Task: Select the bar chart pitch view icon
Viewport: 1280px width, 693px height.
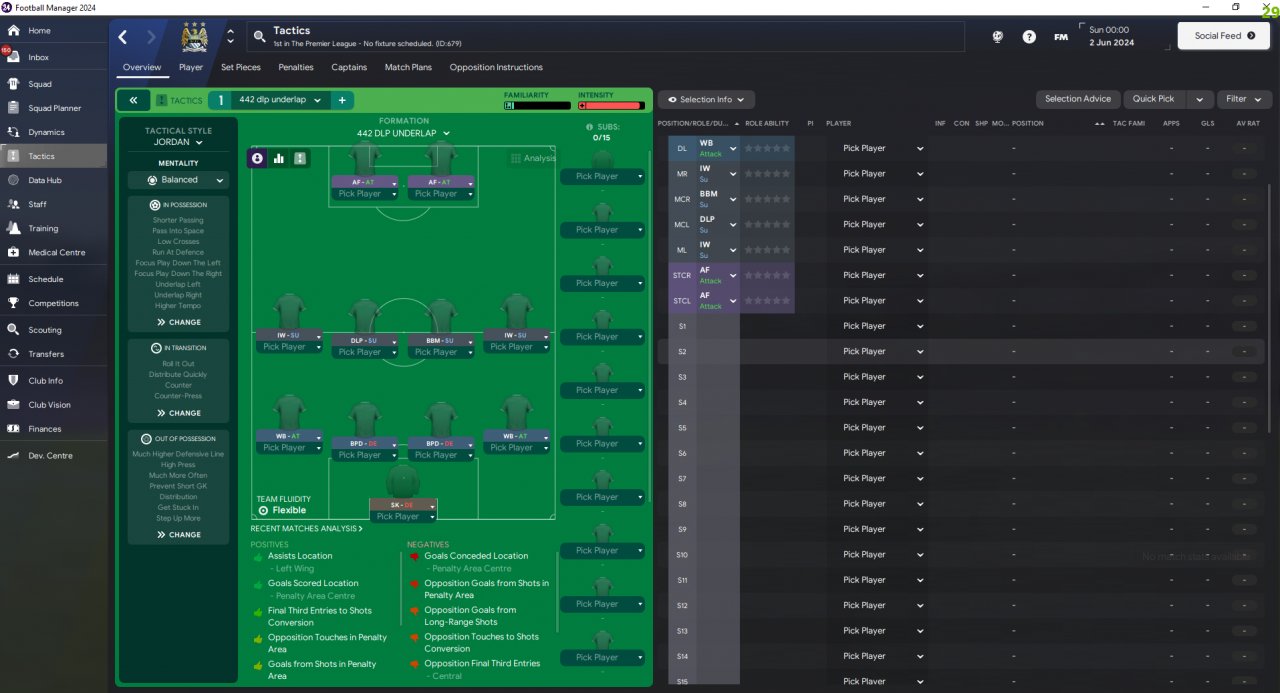Action: pyautogui.click(x=279, y=158)
